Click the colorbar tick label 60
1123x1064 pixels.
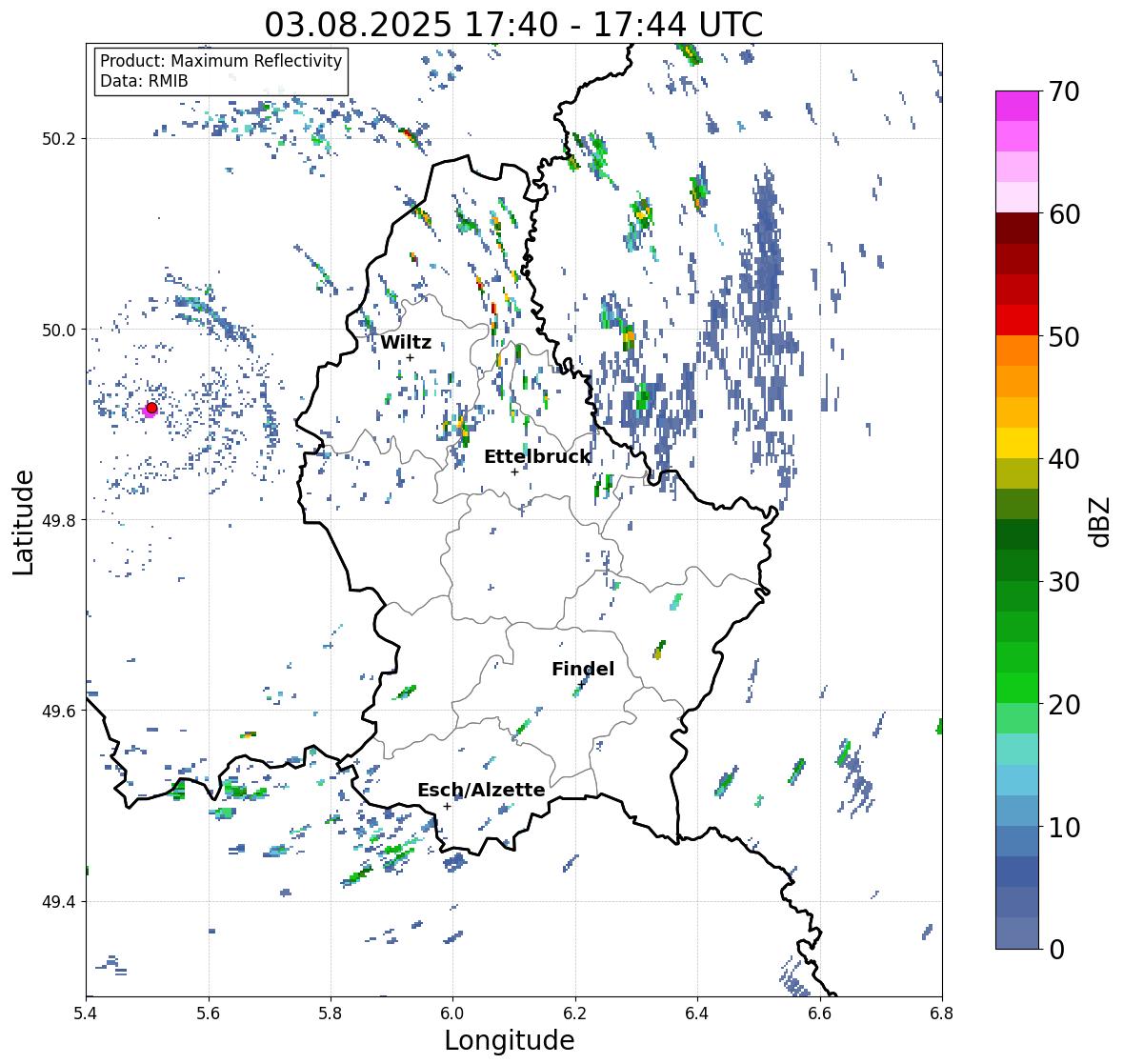tap(1064, 214)
